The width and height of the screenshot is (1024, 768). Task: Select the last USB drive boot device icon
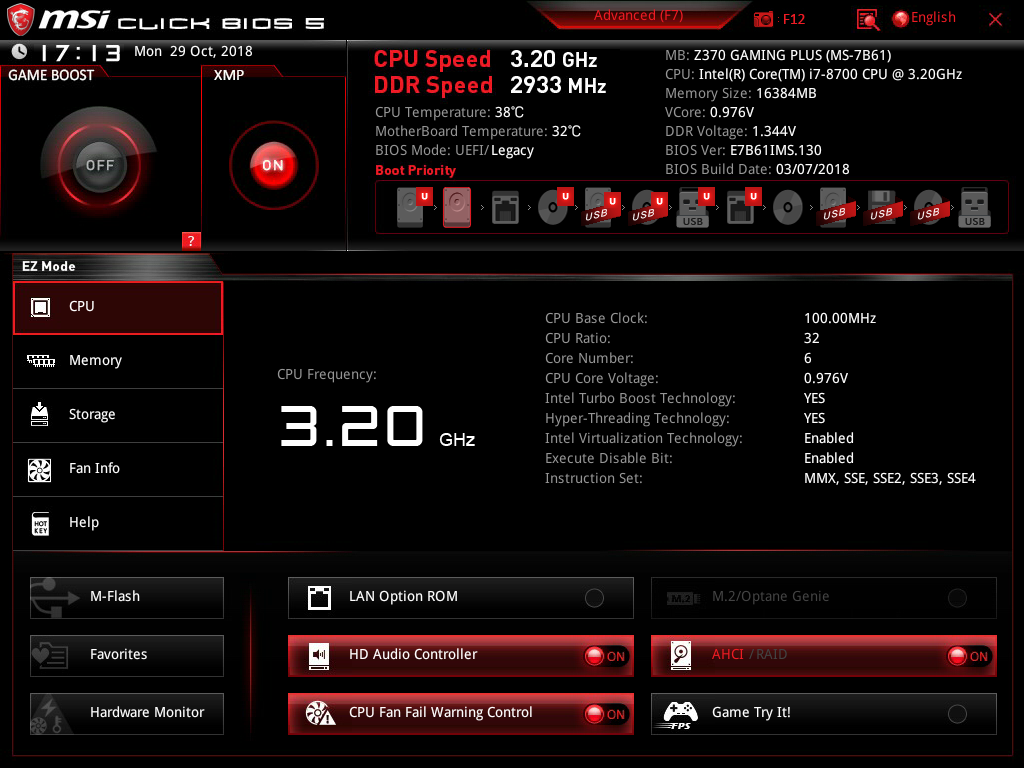(x=974, y=207)
